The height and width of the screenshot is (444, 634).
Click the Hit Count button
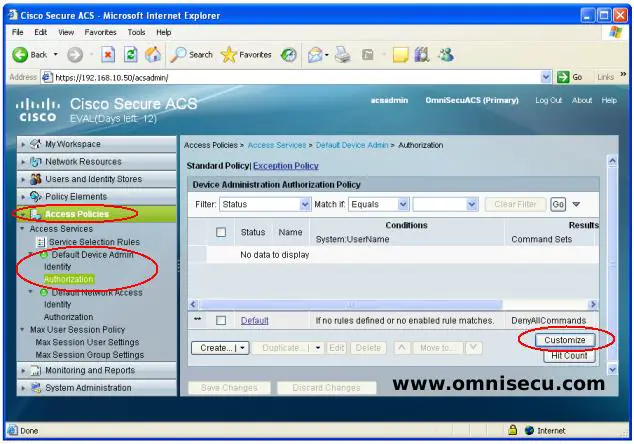[x=569, y=355]
